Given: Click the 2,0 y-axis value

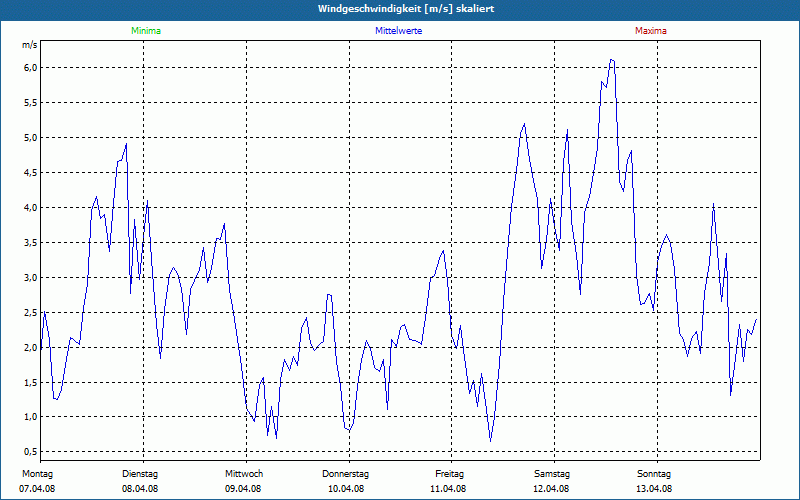Looking at the screenshot, I should point(31,347).
